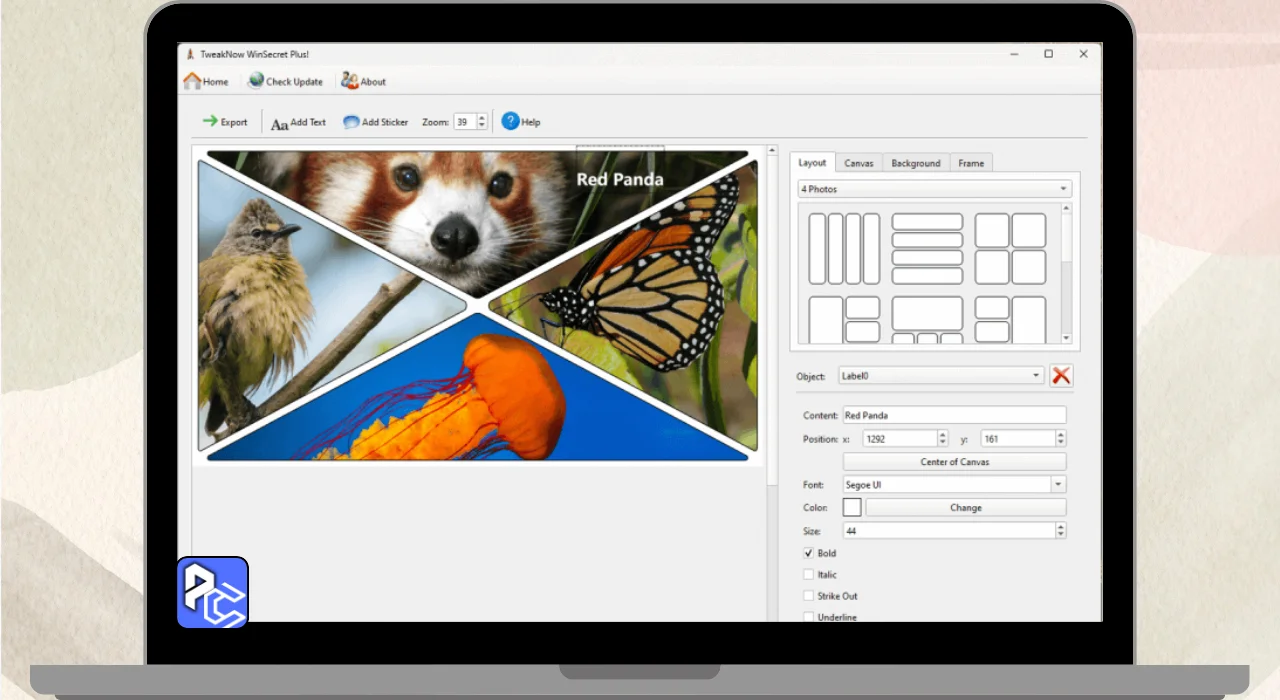This screenshot has width=1280, height=700.
Task: Open Help question mark icon
Action: pos(510,121)
